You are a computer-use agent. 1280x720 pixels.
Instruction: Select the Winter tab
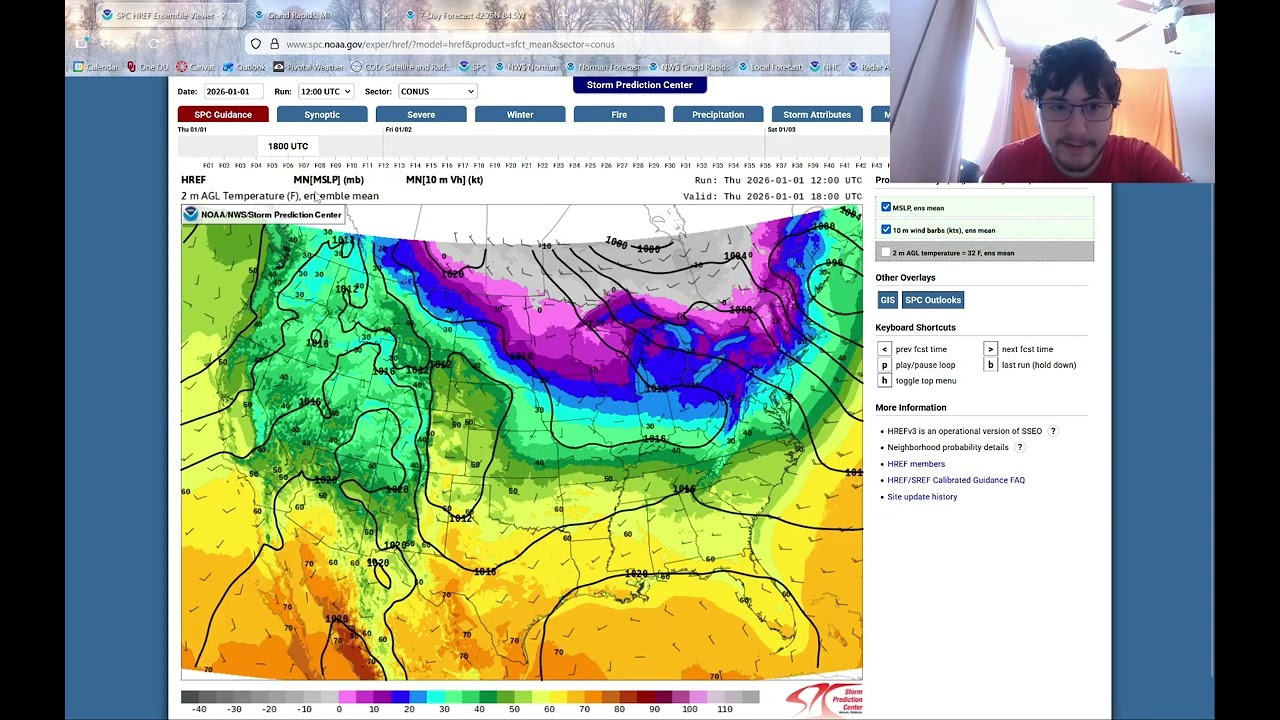click(520, 115)
